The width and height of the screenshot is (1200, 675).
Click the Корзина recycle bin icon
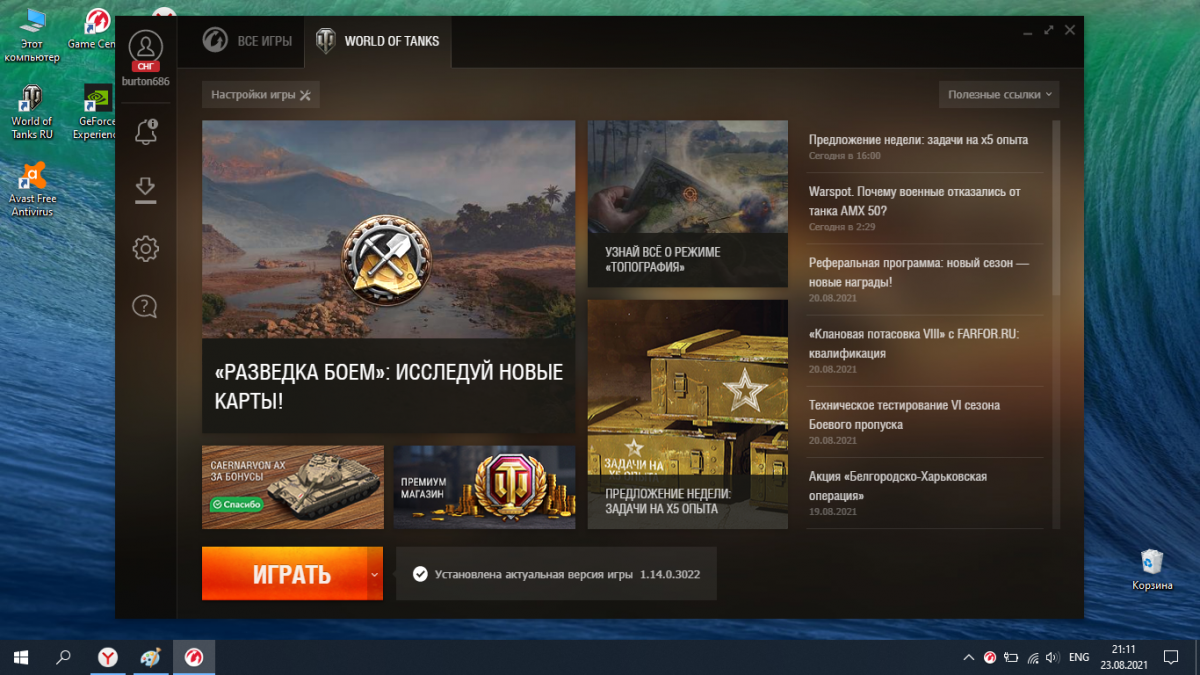[1152, 569]
